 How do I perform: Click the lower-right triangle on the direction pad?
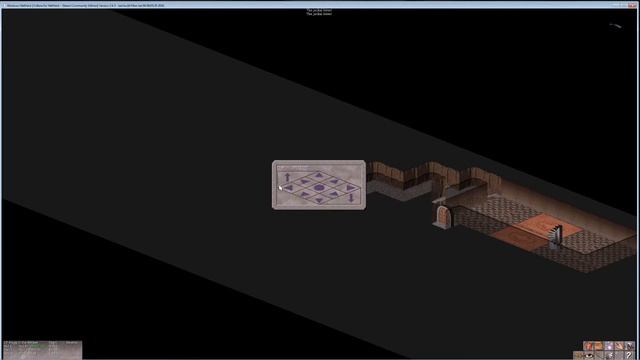(x=334, y=193)
